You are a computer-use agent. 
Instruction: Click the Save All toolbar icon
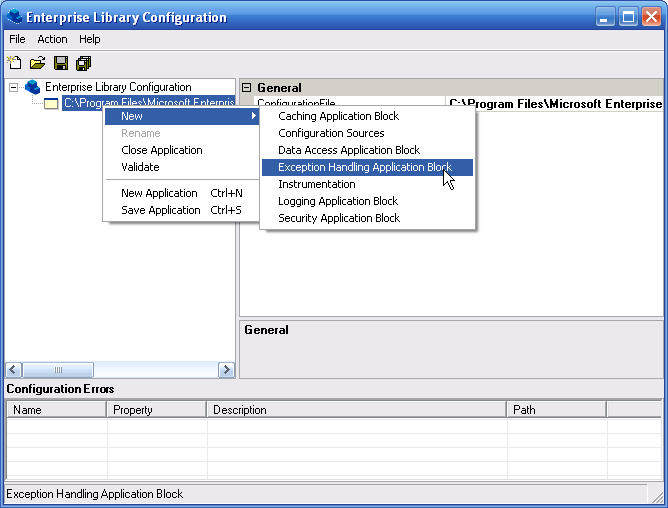pyautogui.click(x=83, y=63)
